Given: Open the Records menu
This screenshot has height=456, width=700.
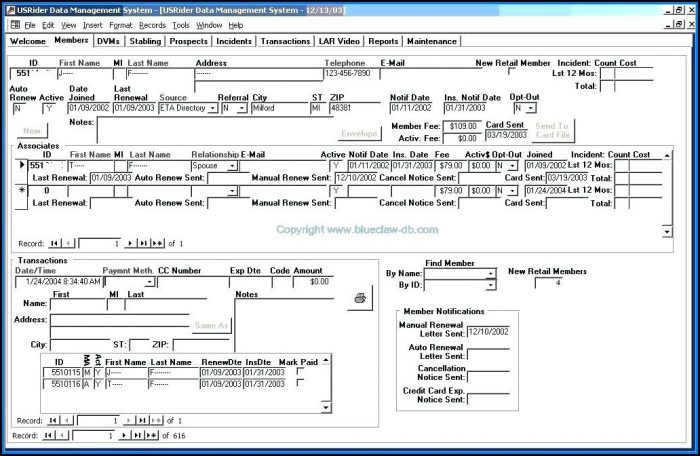Looking at the screenshot, I should click(152, 25).
